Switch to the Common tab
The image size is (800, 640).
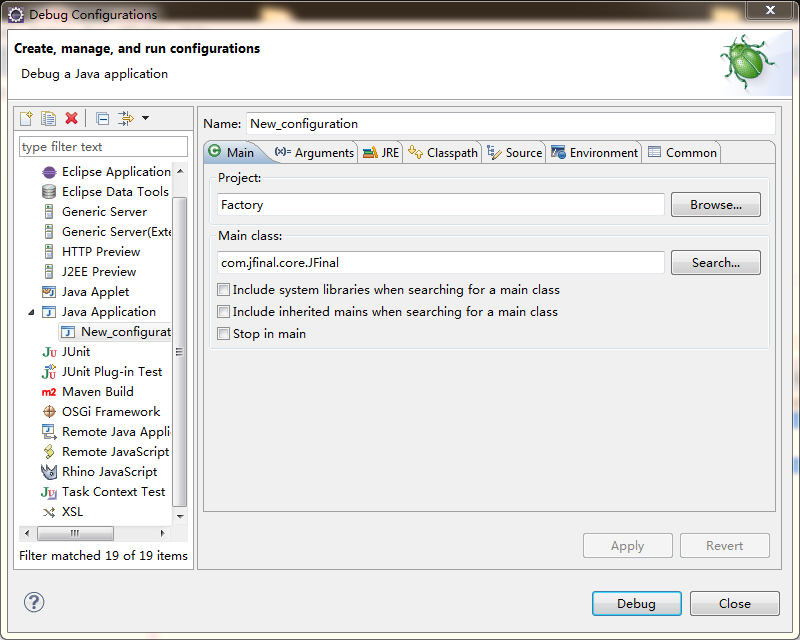(682, 153)
